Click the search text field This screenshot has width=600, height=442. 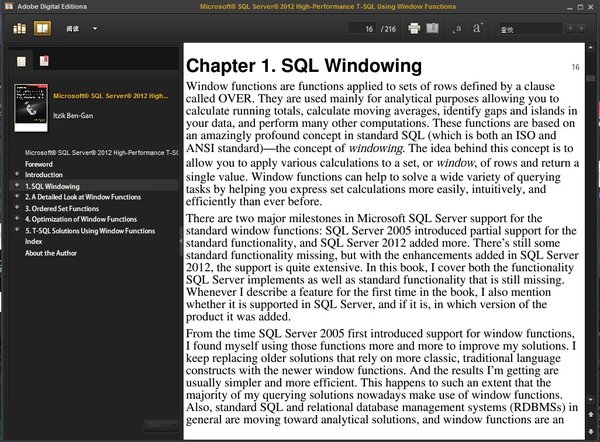click(x=530, y=29)
